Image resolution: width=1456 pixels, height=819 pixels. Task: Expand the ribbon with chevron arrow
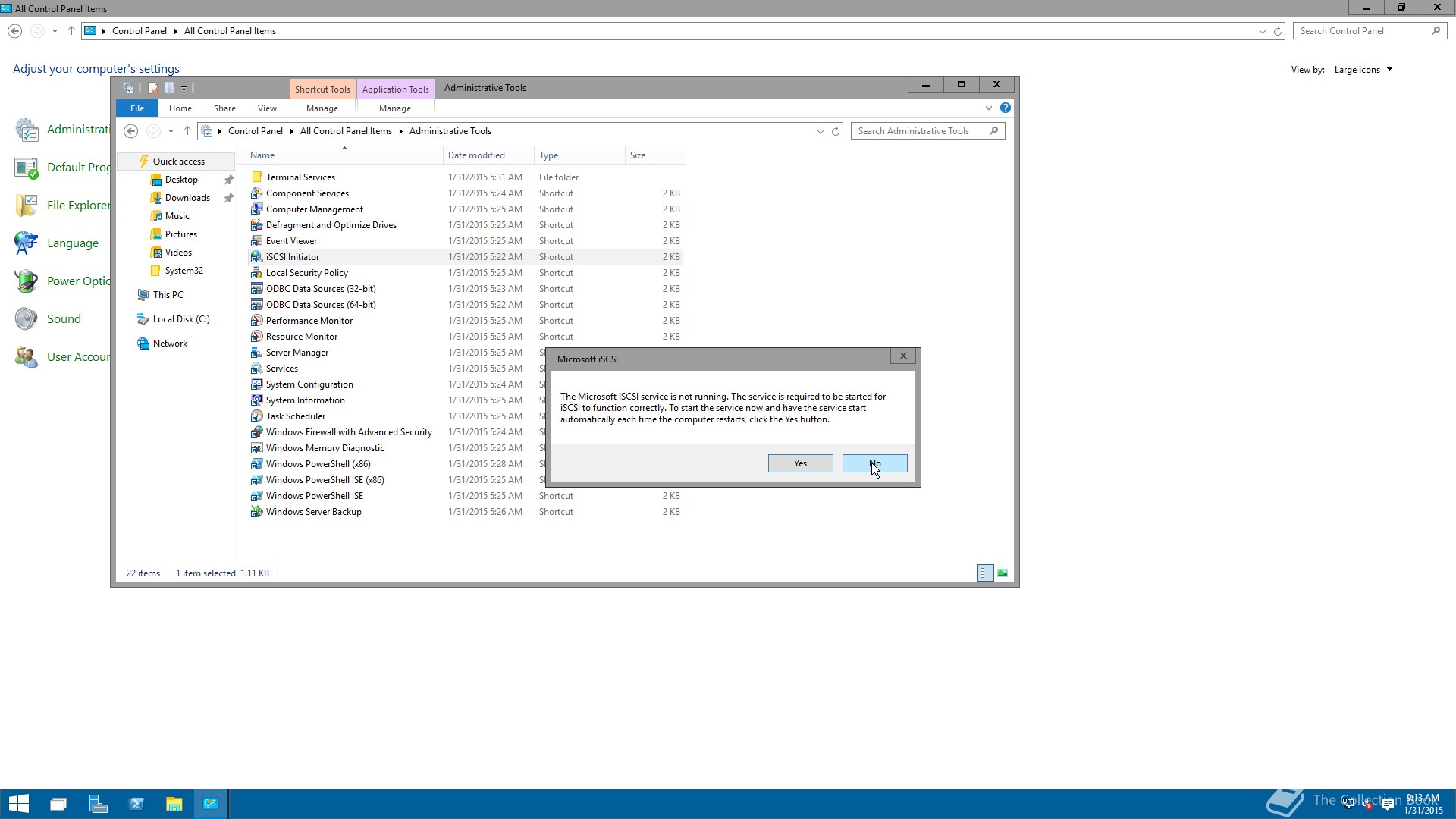point(988,108)
